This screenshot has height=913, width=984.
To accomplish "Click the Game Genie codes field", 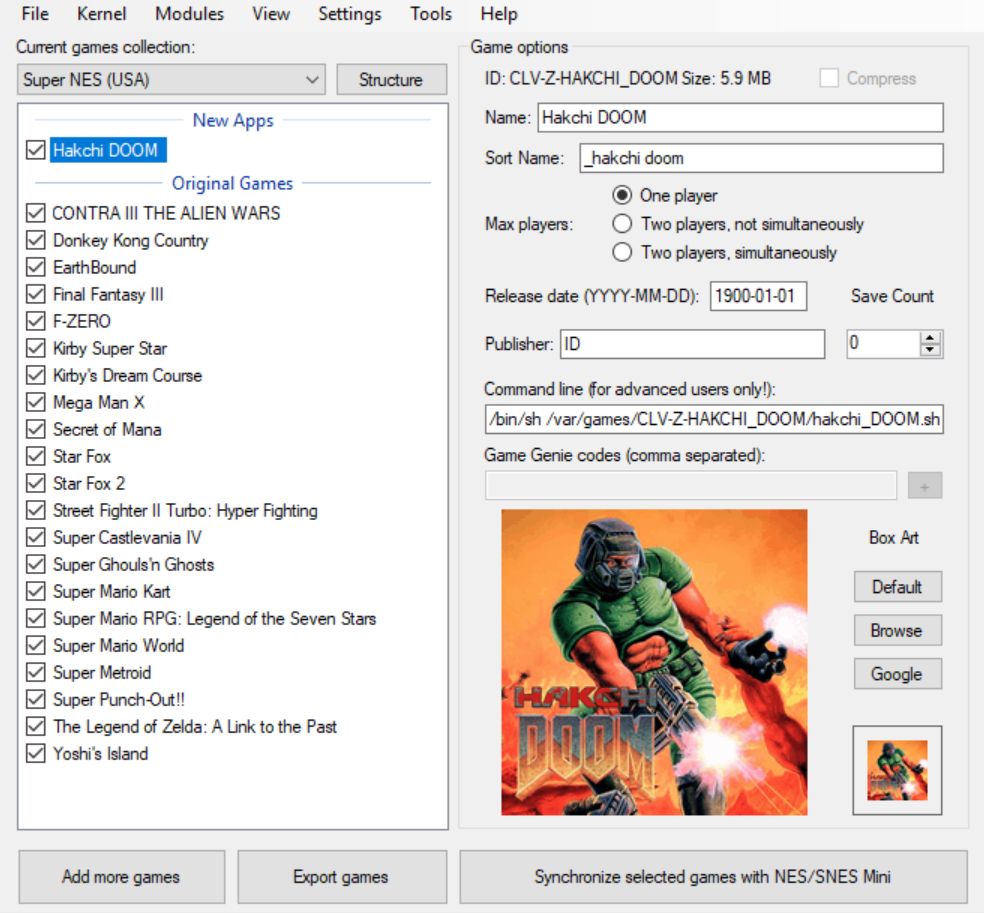I will tap(690, 486).
